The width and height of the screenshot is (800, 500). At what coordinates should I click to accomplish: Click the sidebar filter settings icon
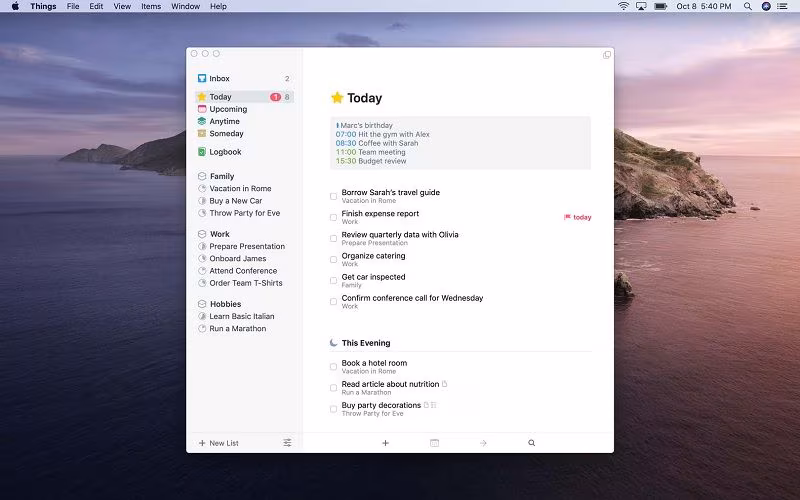point(287,443)
